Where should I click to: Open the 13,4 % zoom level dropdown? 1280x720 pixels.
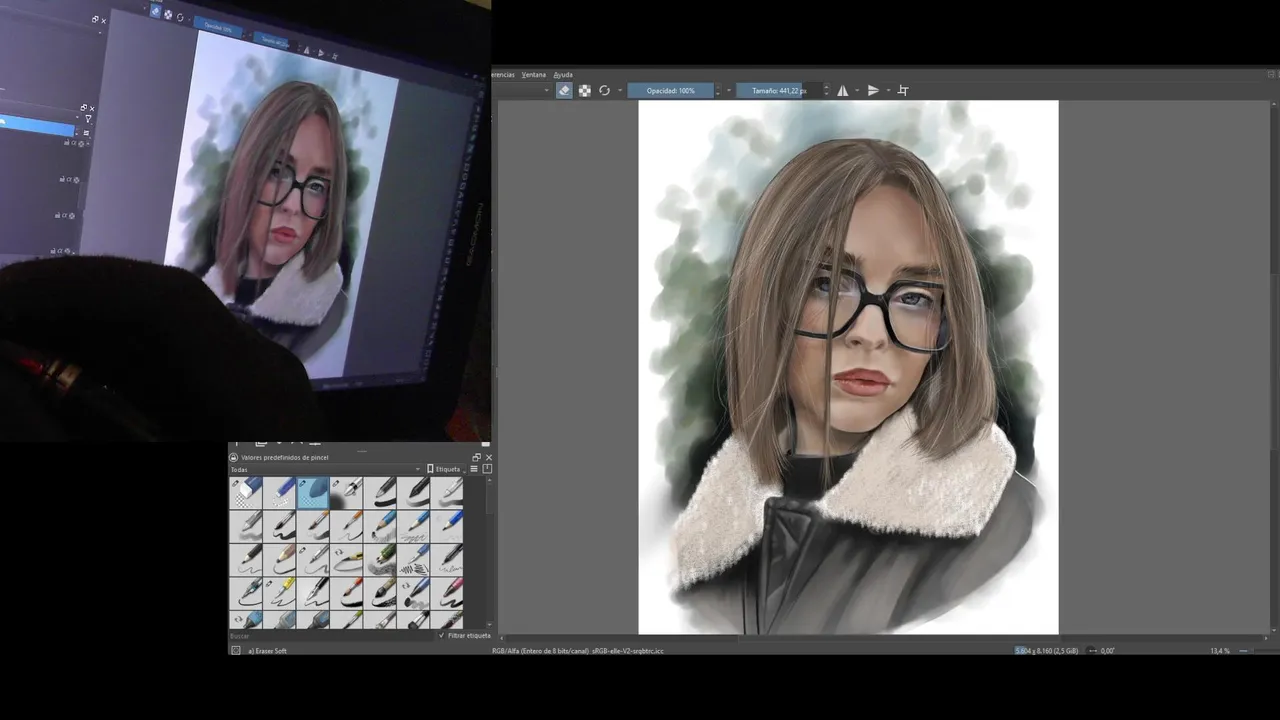pos(1220,650)
